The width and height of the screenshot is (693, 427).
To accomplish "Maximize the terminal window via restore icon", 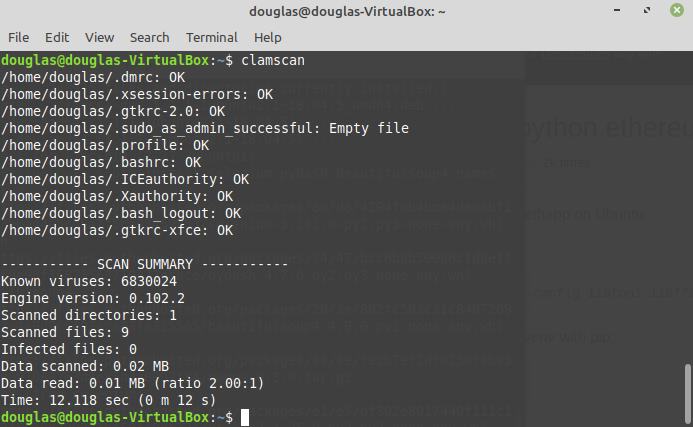I will [x=647, y=10].
